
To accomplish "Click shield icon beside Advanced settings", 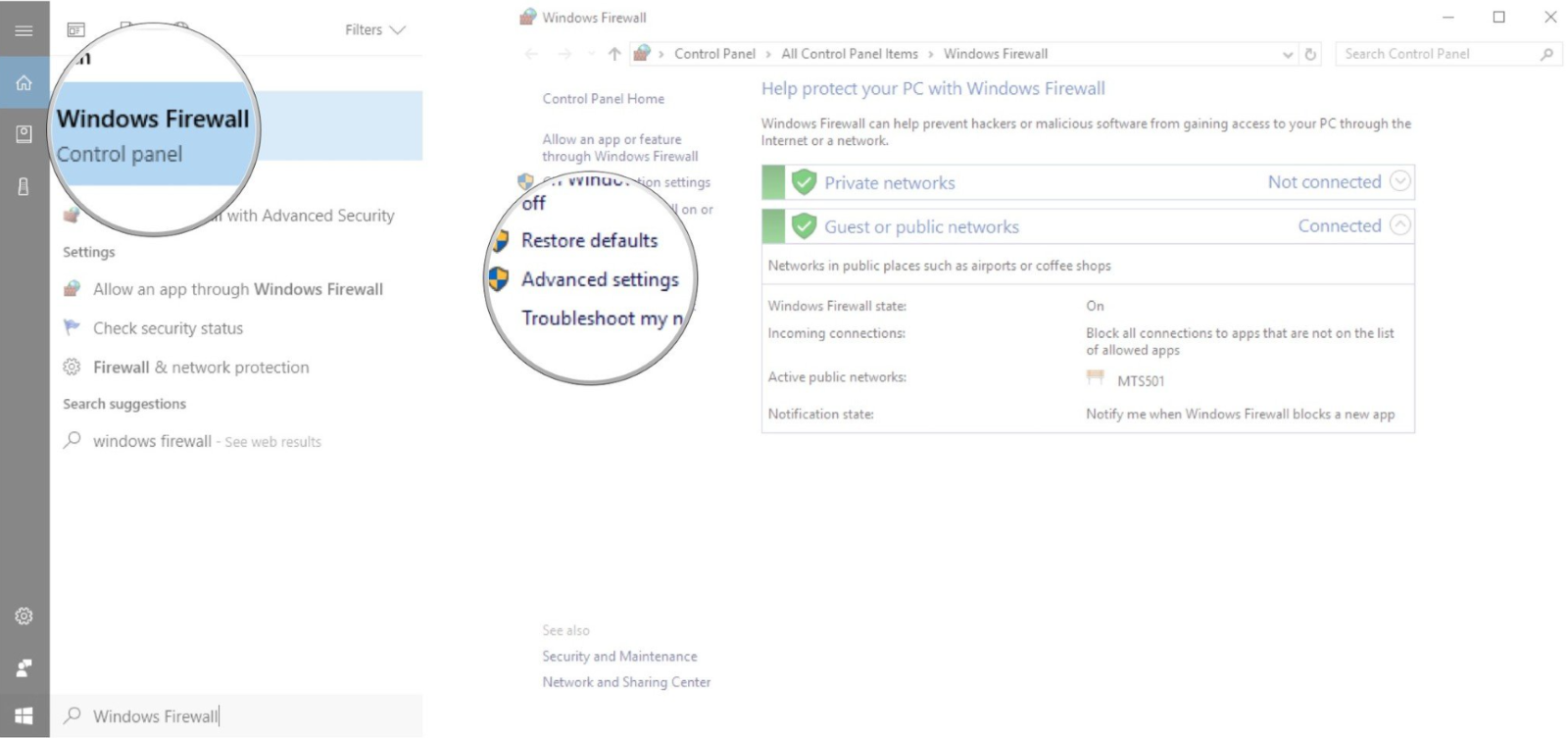I will (499, 279).
